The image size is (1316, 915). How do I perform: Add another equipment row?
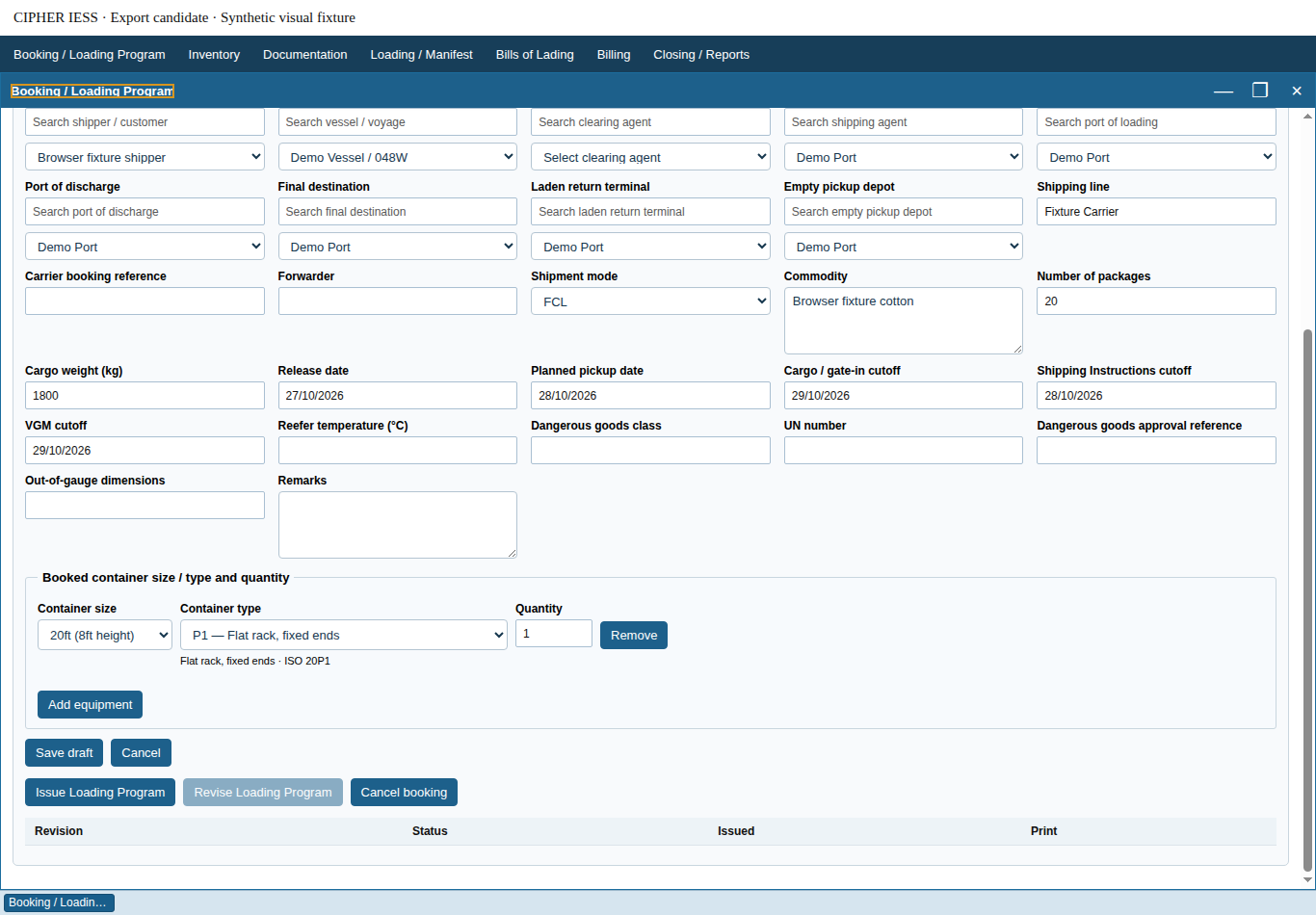click(91, 705)
